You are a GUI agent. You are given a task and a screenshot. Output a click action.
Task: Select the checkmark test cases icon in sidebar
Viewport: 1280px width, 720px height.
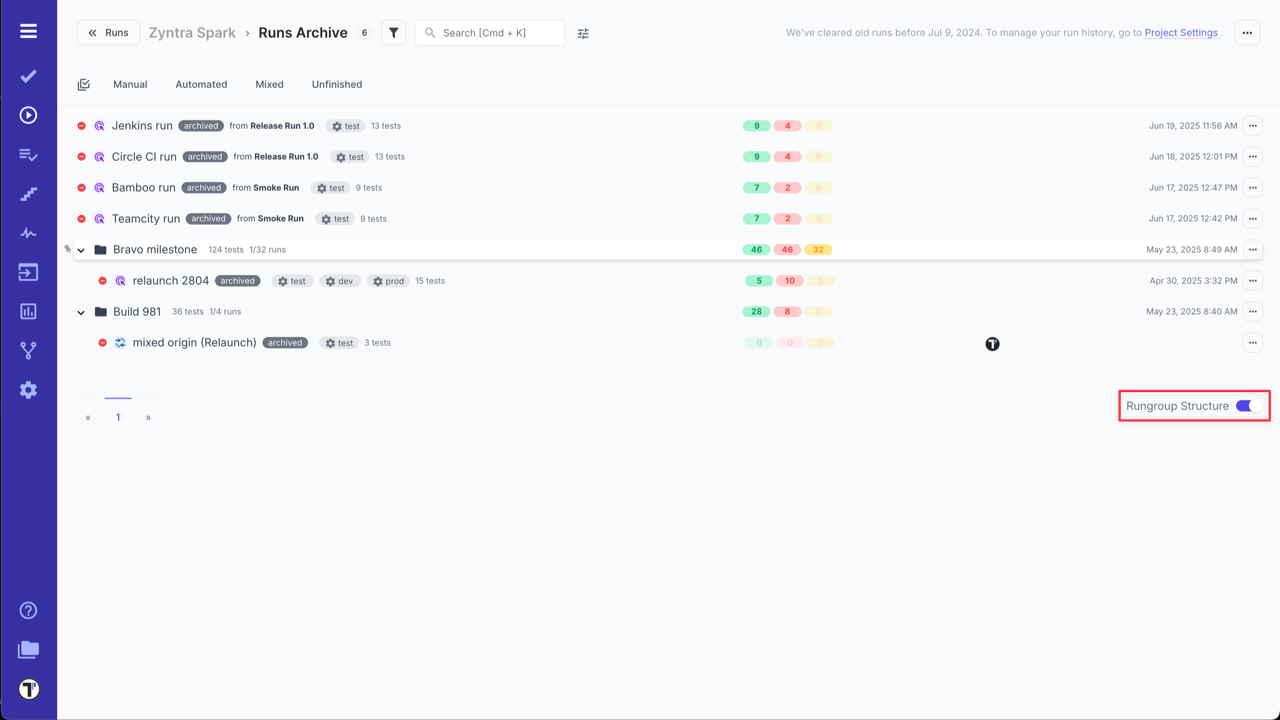coord(28,76)
